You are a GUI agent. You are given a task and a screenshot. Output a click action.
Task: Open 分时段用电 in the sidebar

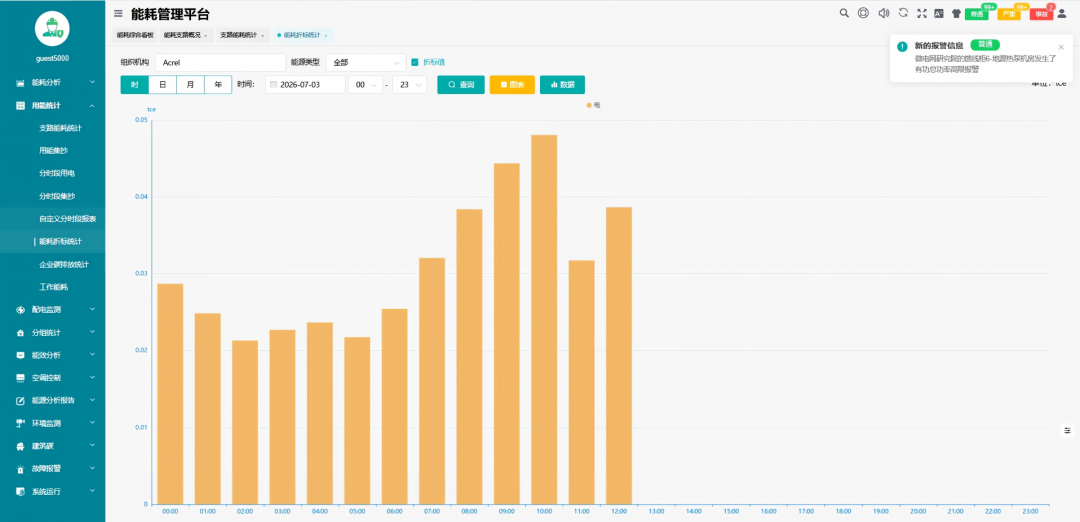click(57, 174)
